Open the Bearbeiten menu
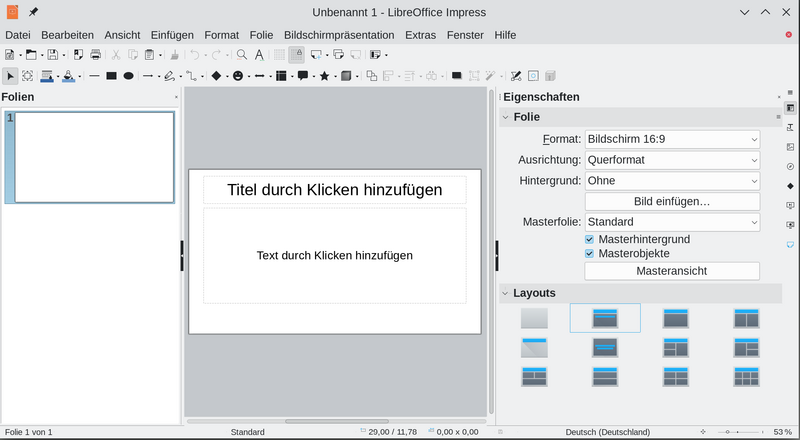Viewport: 800px width, 440px height. (67, 35)
